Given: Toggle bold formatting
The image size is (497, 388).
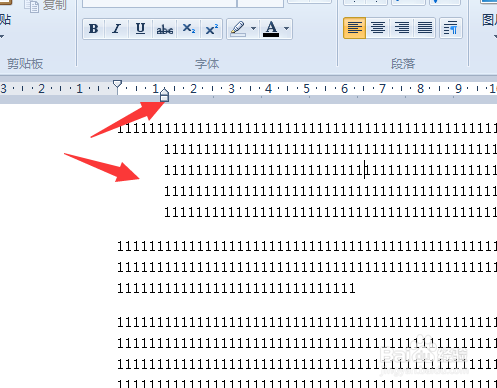Looking at the screenshot, I should (94, 29).
